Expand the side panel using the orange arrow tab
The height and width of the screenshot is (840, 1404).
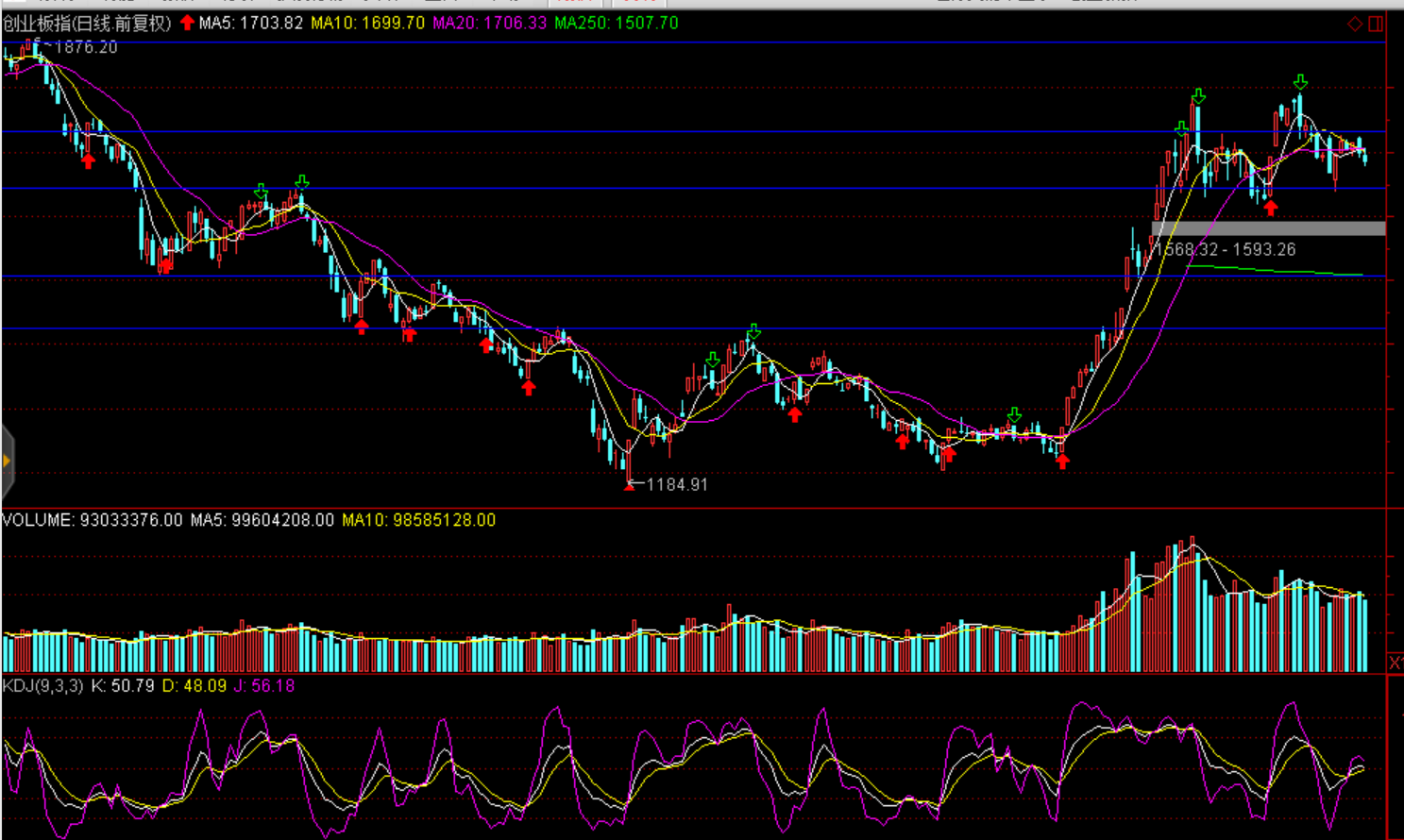click(7, 461)
